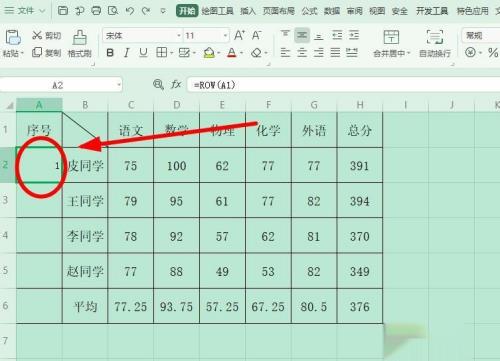The image size is (500, 361).
Task: Align text left
Action: click(285, 53)
